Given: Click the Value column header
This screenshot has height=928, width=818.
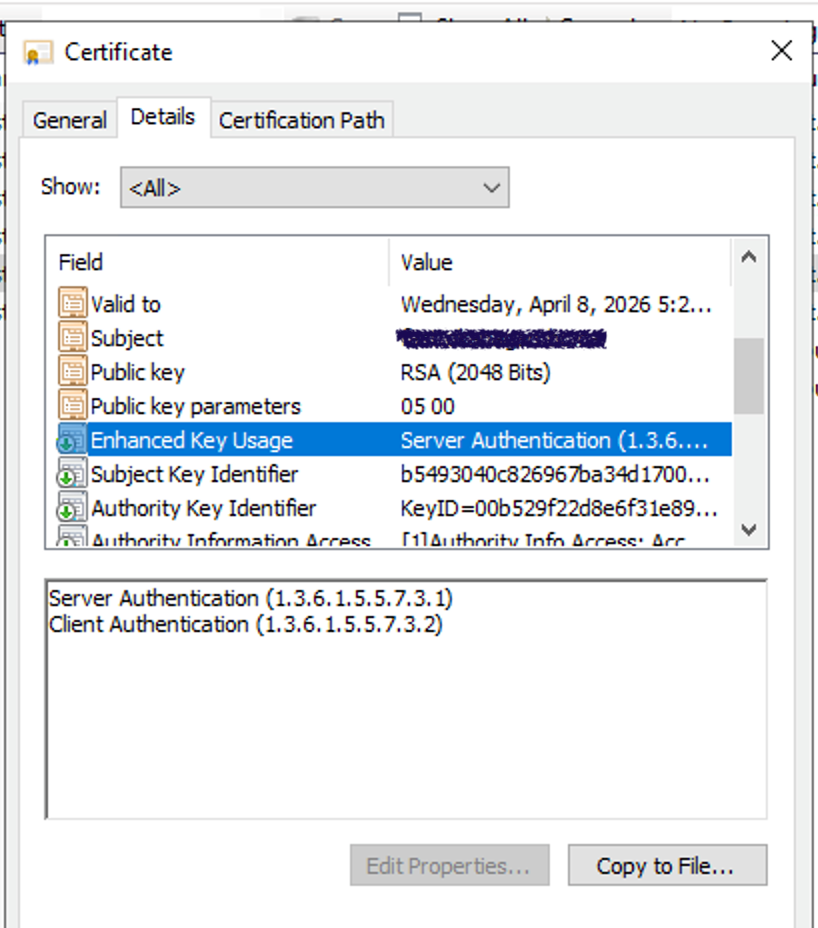Looking at the screenshot, I should 427,262.
